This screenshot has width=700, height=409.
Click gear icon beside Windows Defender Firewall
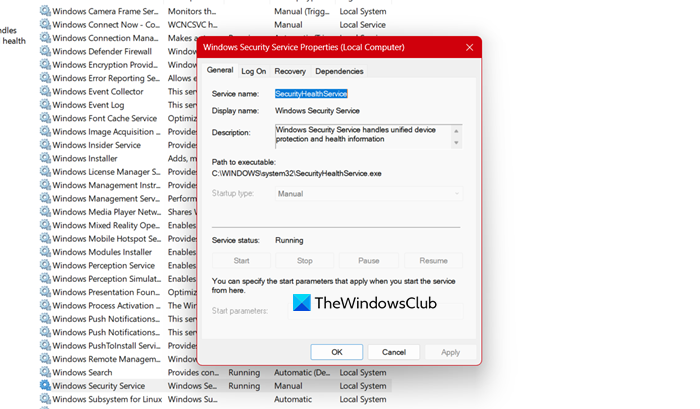click(45, 51)
